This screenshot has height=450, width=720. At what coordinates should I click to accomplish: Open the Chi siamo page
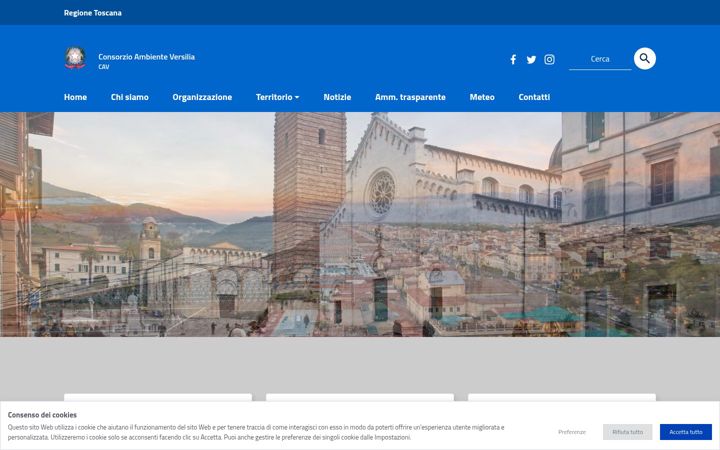(129, 97)
